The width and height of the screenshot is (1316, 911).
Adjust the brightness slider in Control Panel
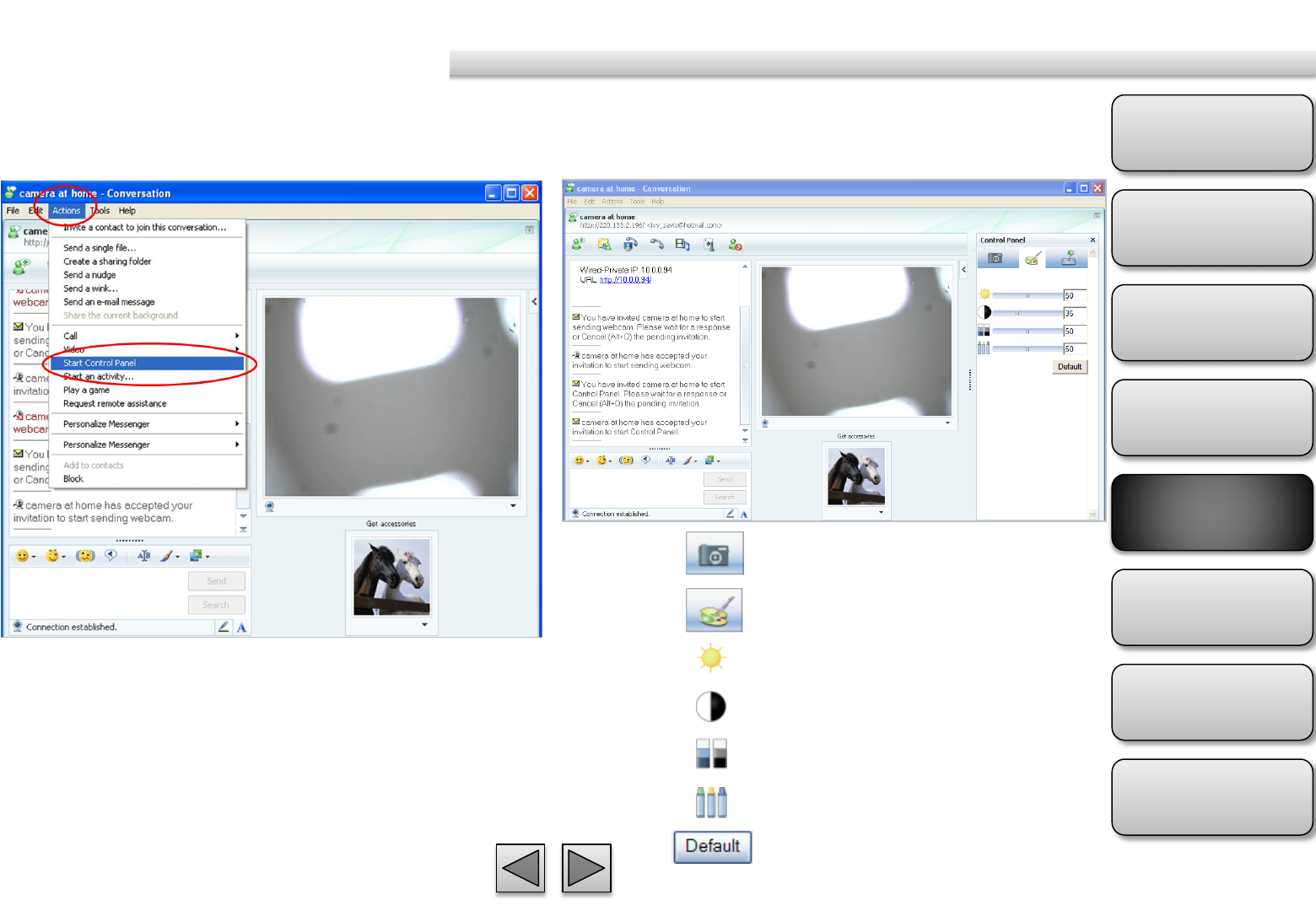tap(1027, 295)
